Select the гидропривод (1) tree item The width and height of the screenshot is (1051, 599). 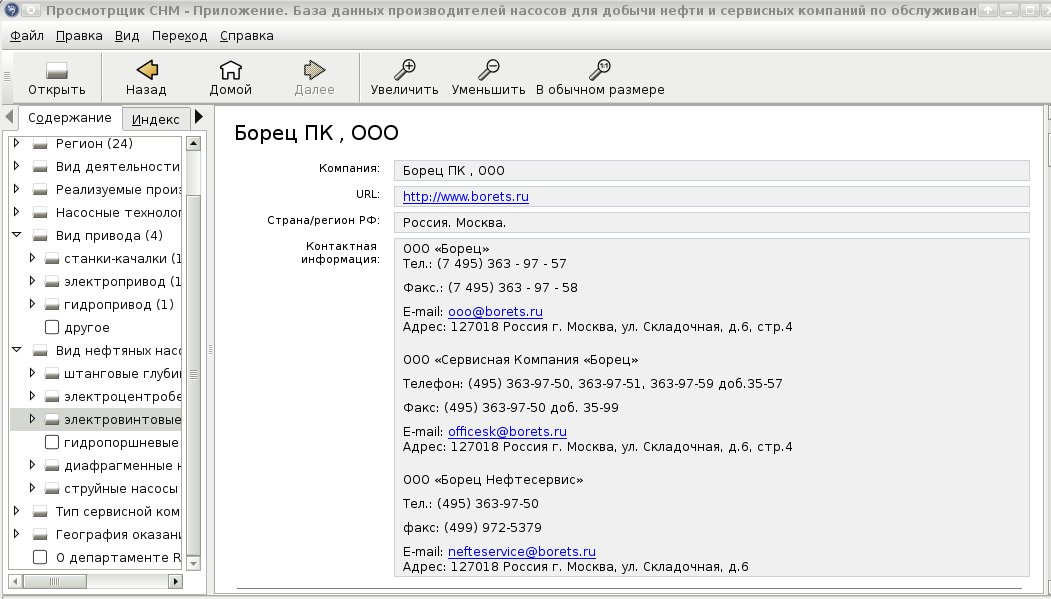[119, 305]
